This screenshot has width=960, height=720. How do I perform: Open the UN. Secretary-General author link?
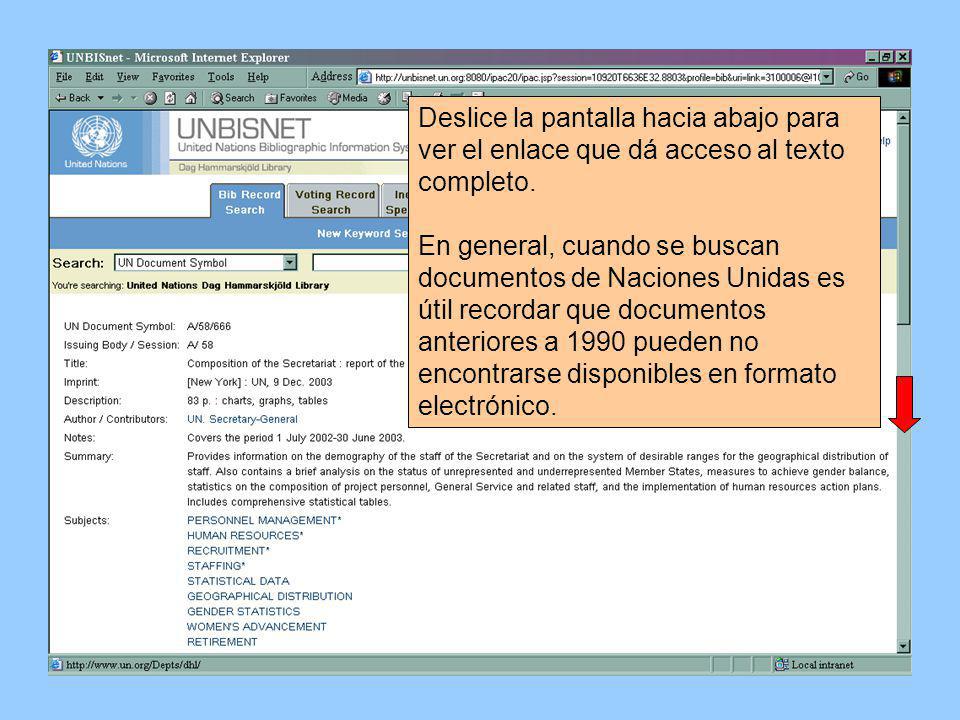(242, 419)
